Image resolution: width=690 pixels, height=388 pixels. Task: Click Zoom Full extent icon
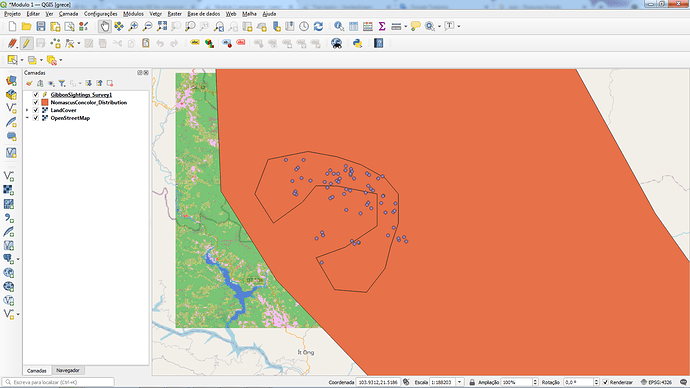tap(162, 26)
